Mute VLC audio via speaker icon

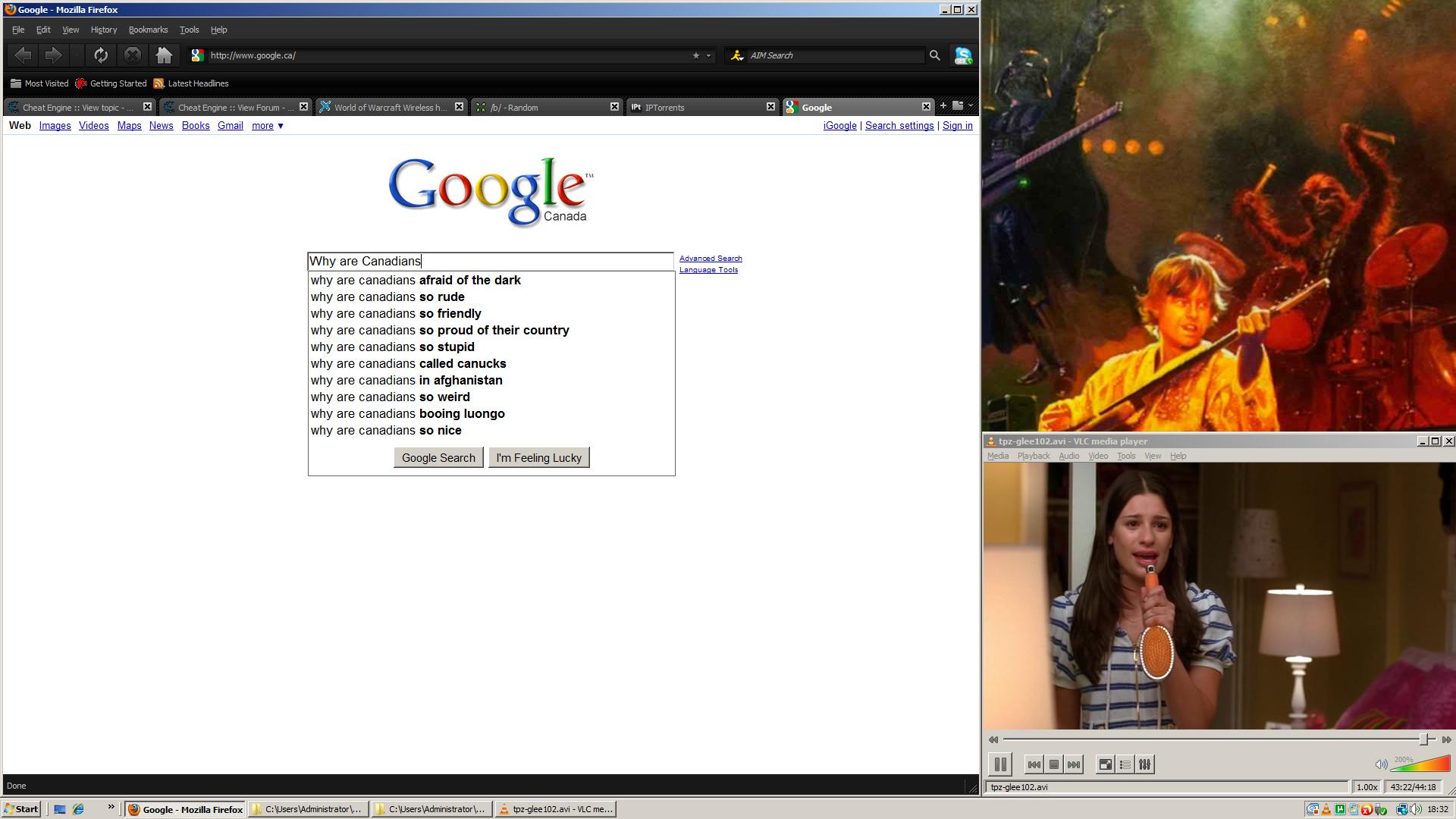point(1381,764)
